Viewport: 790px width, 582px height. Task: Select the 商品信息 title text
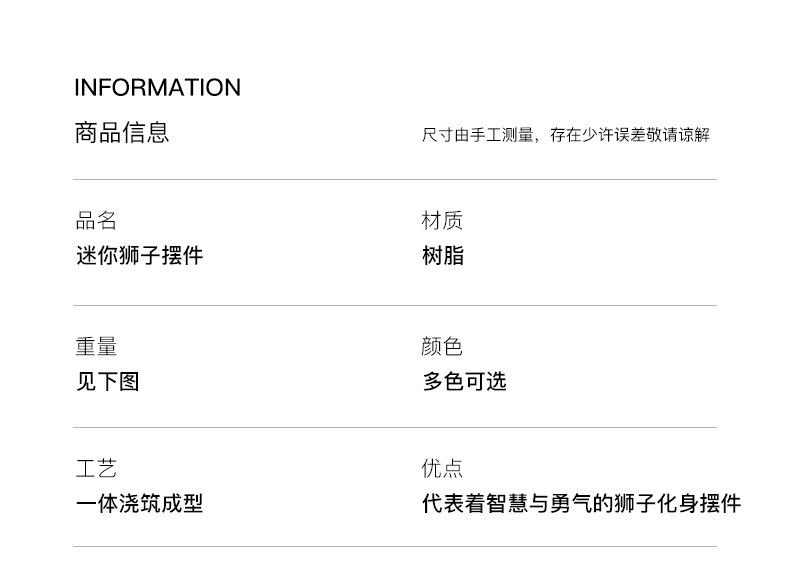click(x=122, y=133)
